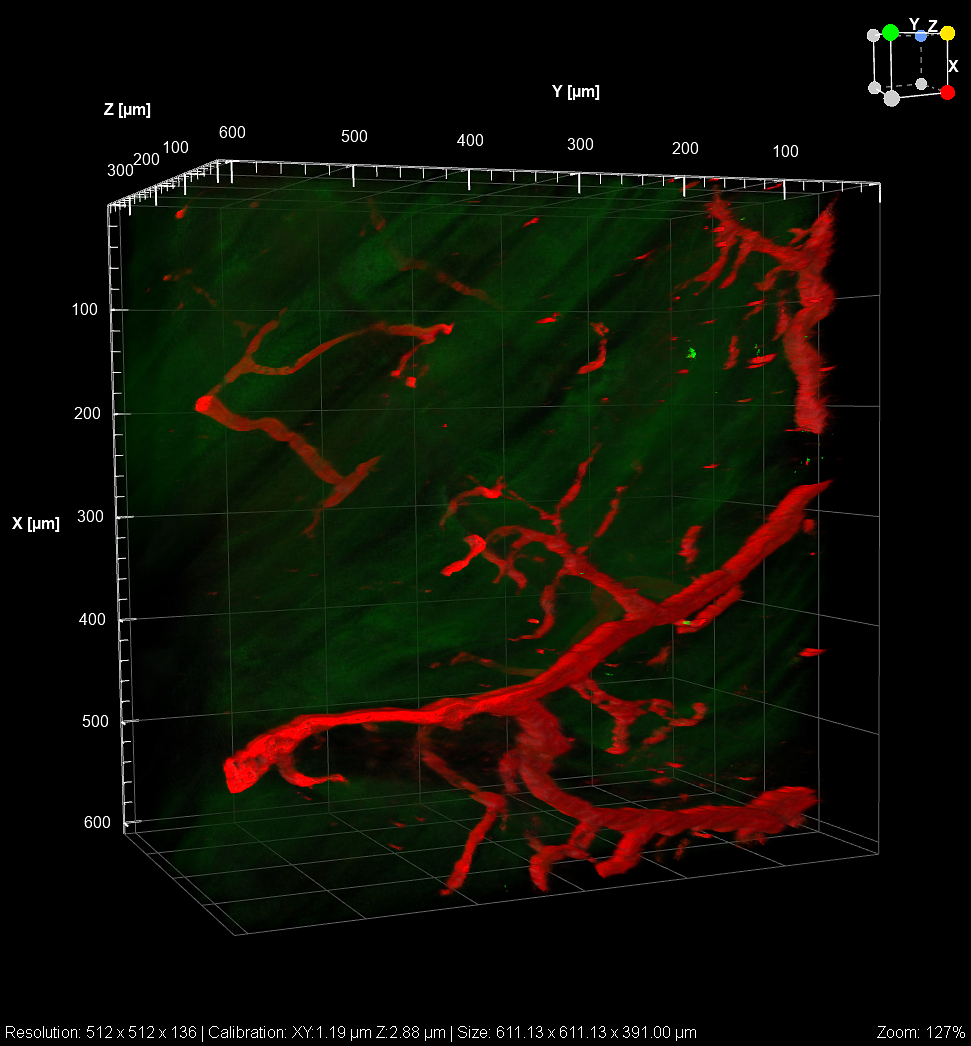Image resolution: width=971 pixels, height=1046 pixels.
Task: Click the X label on the orientation cube
Action: (953, 66)
